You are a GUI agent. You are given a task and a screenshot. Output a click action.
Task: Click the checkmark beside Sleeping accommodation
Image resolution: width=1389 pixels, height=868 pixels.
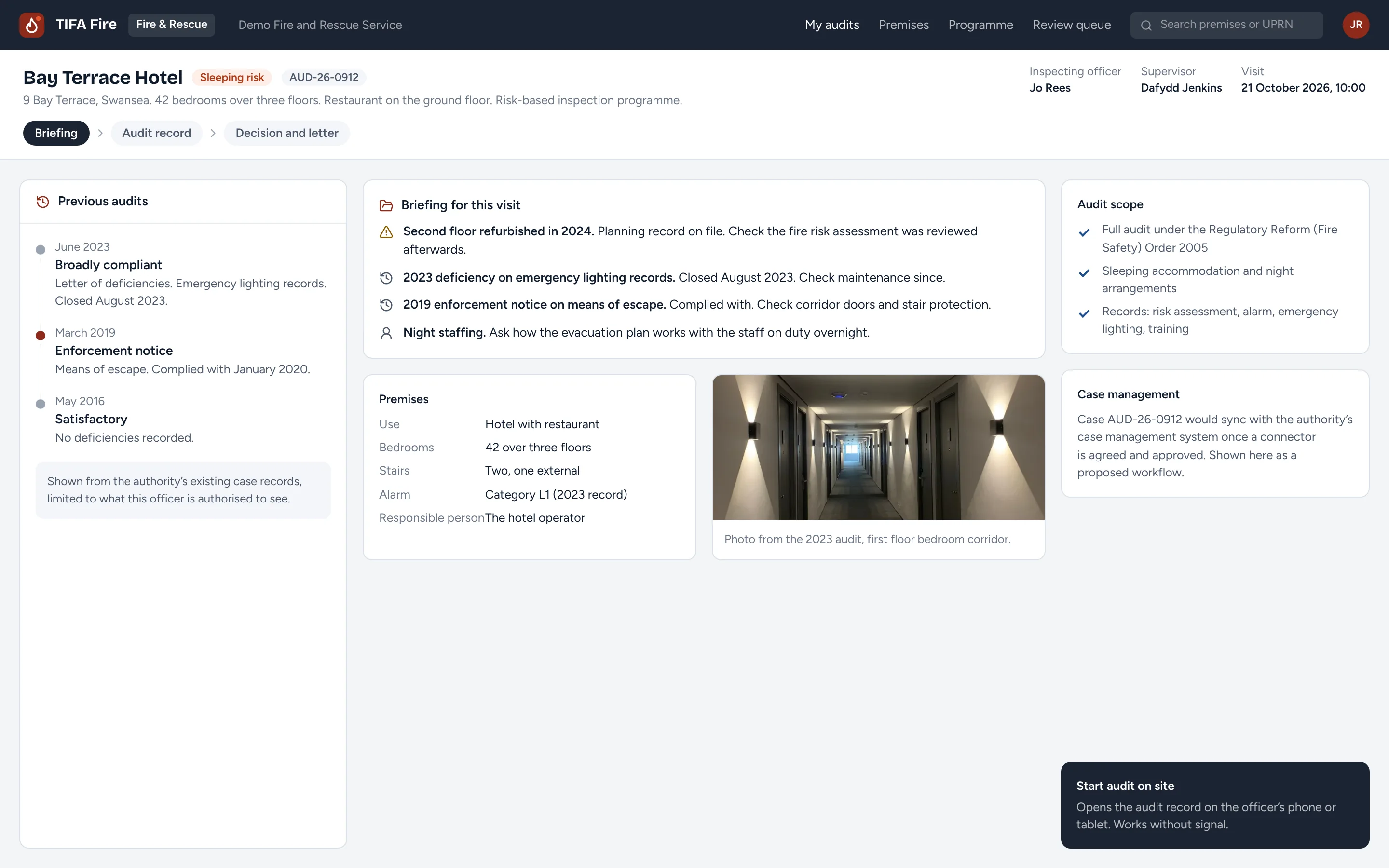(1084, 273)
